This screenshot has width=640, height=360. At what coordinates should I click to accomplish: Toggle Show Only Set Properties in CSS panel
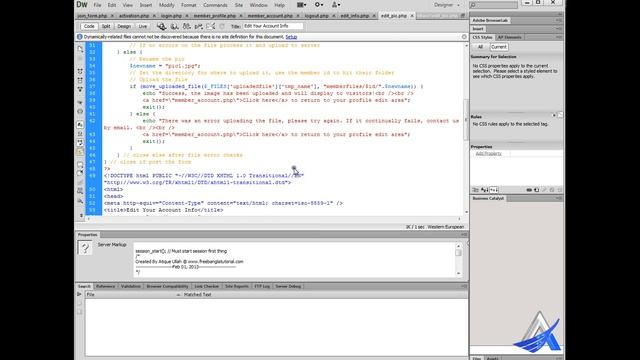494,190
